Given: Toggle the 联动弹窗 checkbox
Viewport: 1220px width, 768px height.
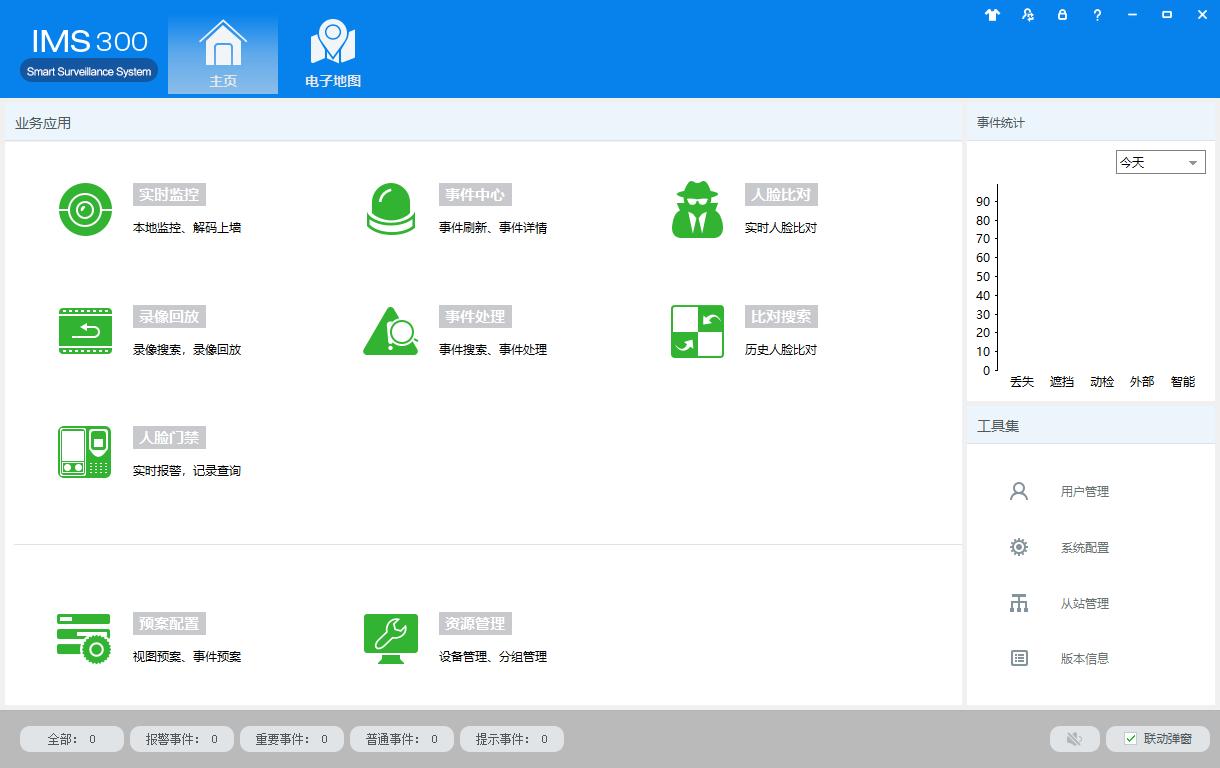Looking at the screenshot, I should pyautogui.click(x=1131, y=739).
